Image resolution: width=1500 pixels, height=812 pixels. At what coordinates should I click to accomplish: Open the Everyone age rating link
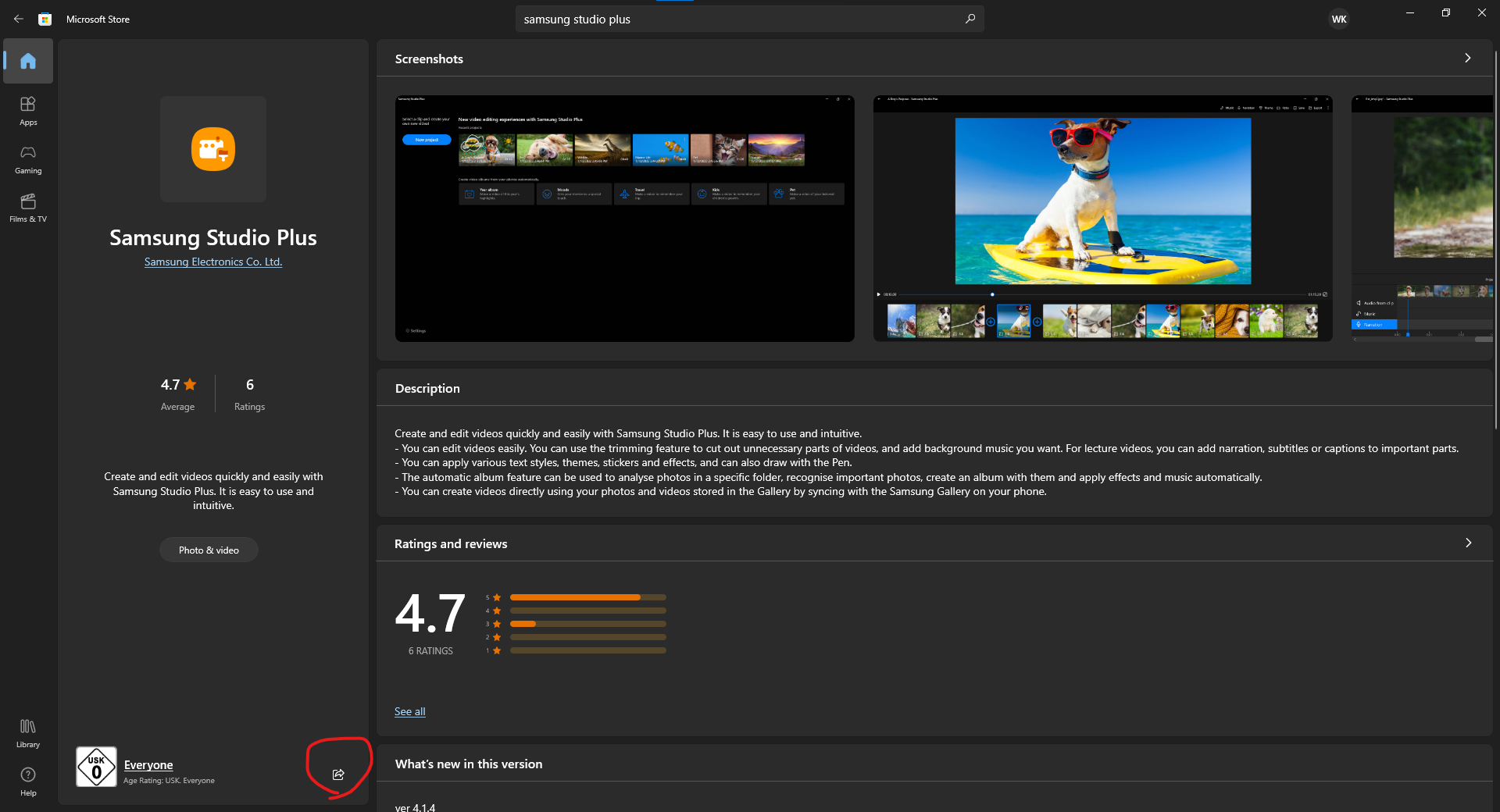148,765
